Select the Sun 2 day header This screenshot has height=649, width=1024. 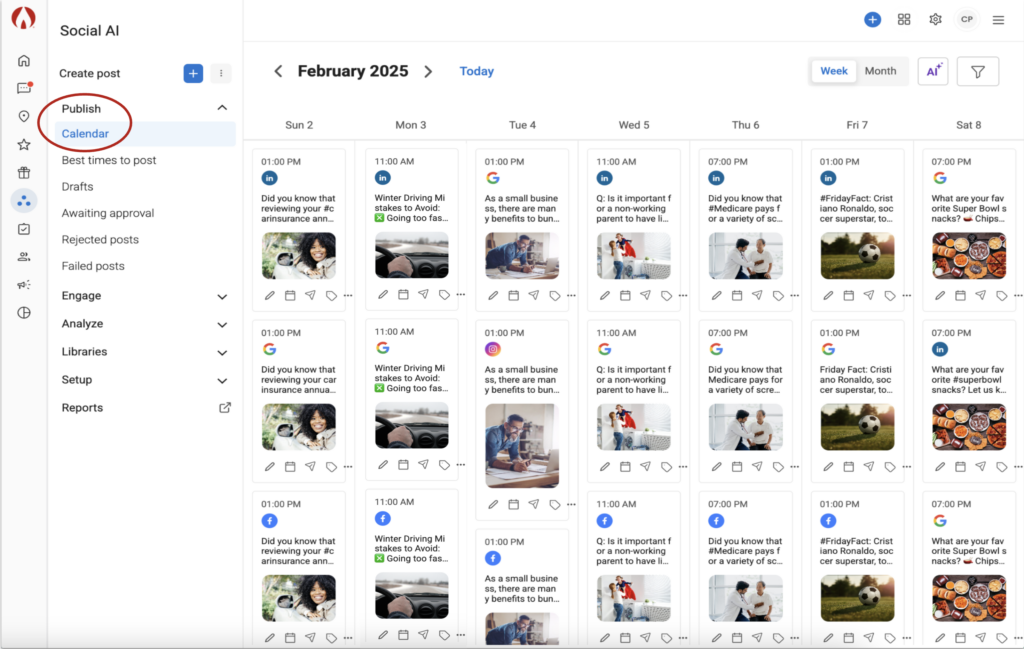click(x=299, y=125)
